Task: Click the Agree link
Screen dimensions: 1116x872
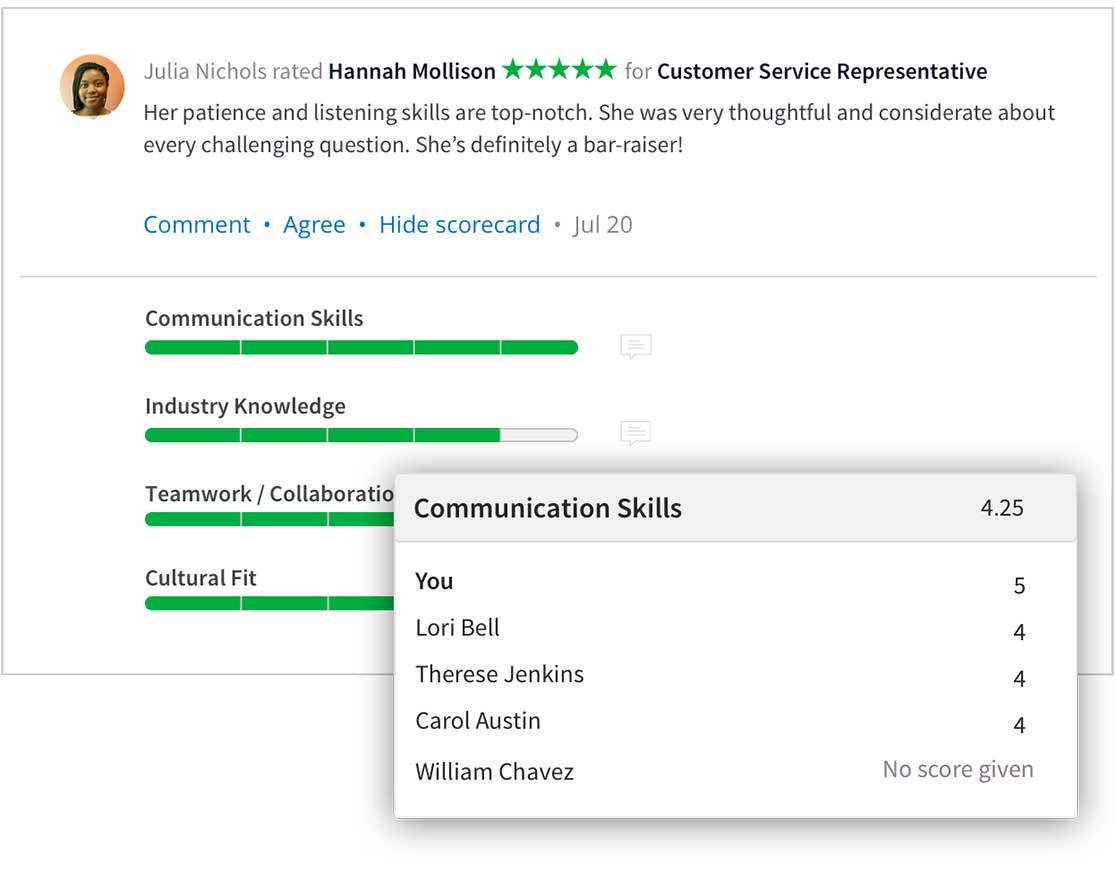Action: point(314,224)
